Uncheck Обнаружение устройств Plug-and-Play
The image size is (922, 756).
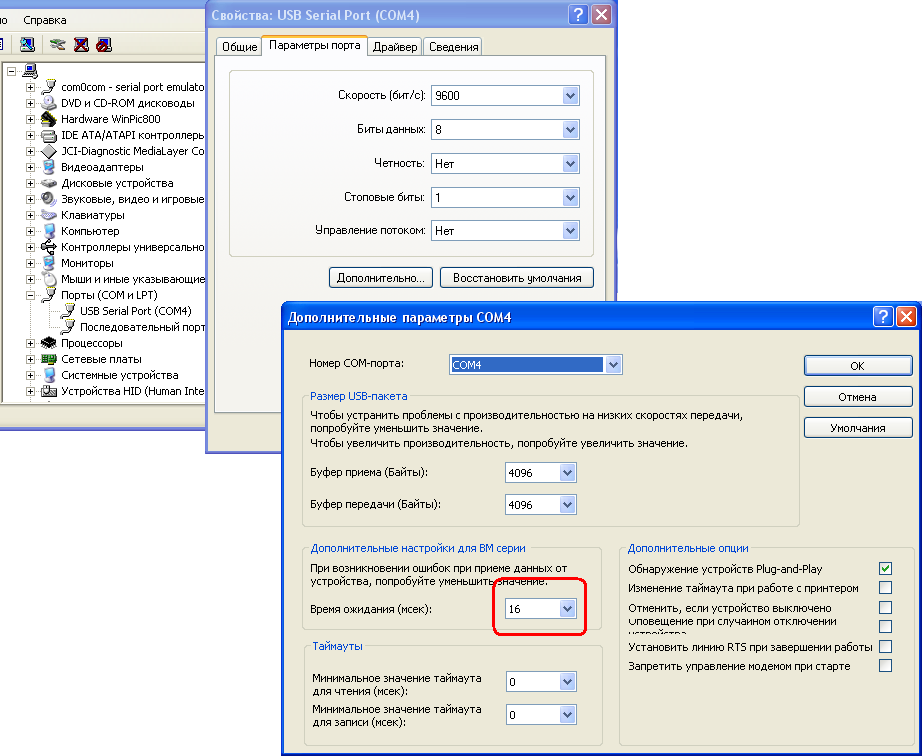click(x=886, y=568)
